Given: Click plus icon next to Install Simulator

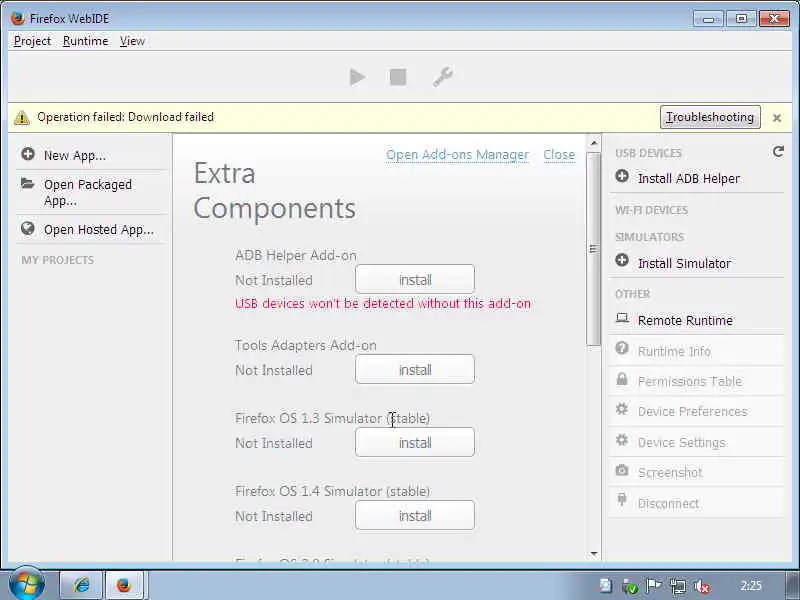Looking at the screenshot, I should 622,261.
